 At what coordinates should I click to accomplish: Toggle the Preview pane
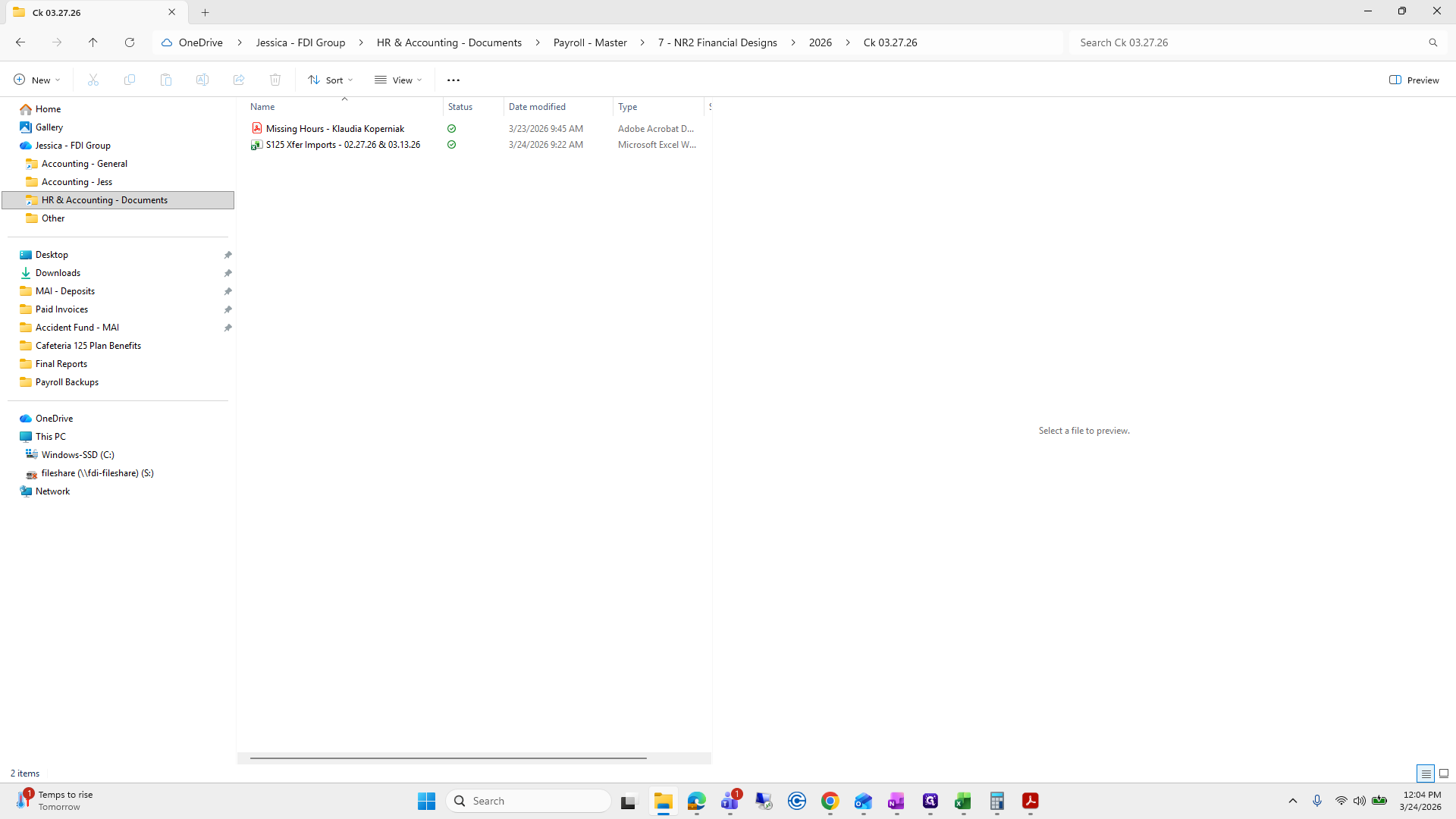point(1414,80)
